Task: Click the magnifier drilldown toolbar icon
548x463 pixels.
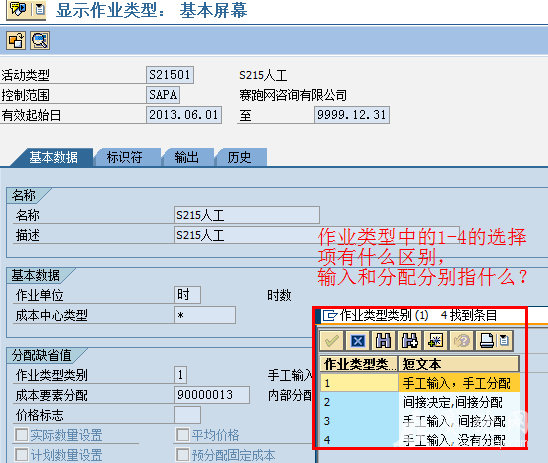Action: coord(40,41)
